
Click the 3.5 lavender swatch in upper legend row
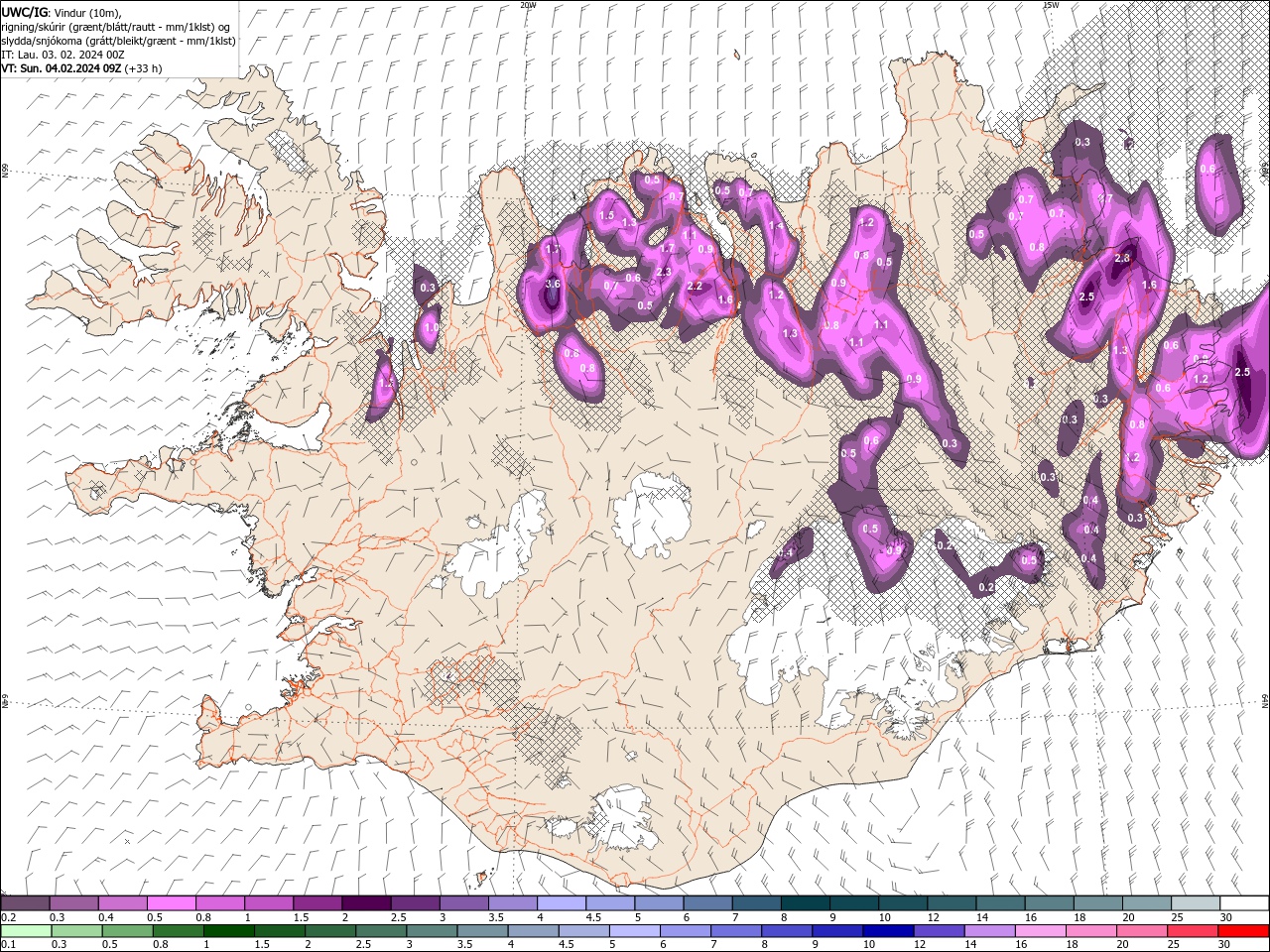pyautogui.click(x=512, y=903)
